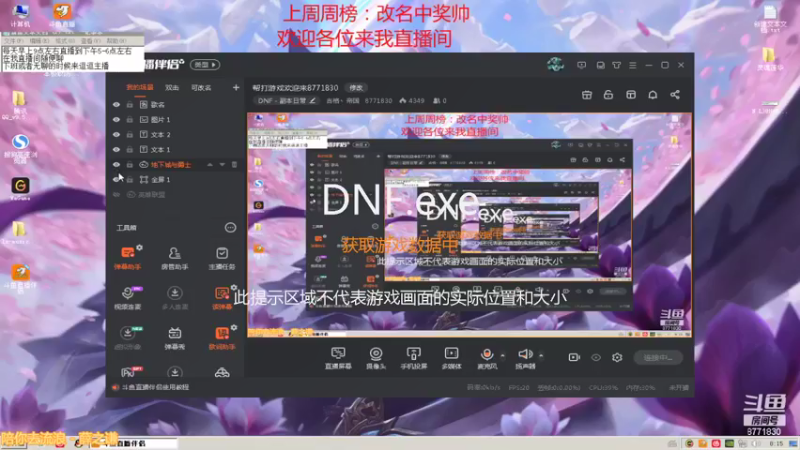Click the tool with NEW badge
Image resolution: width=800 pixels, height=450 pixels.
click(x=128, y=338)
